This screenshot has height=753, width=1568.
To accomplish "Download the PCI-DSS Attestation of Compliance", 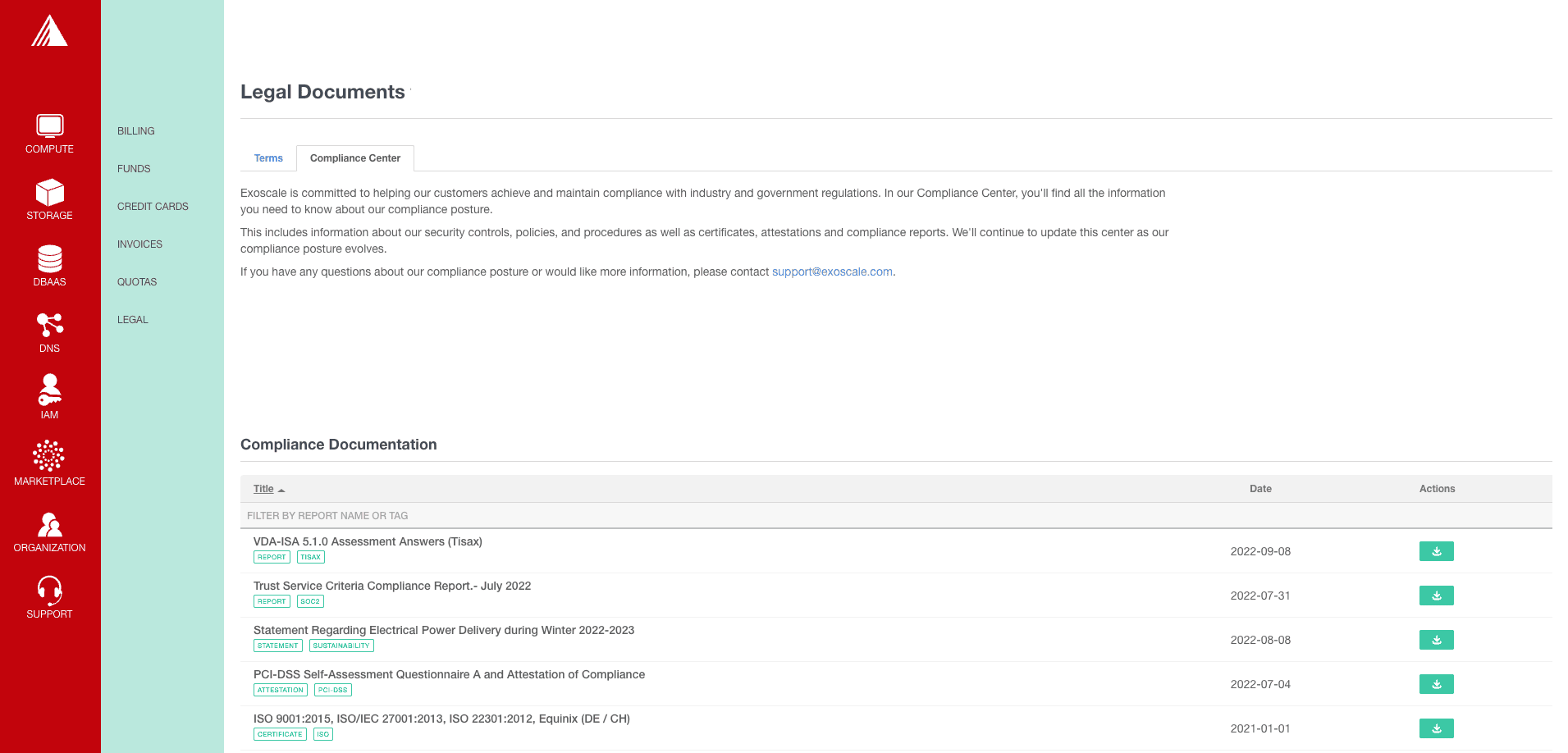I will (1436, 684).
